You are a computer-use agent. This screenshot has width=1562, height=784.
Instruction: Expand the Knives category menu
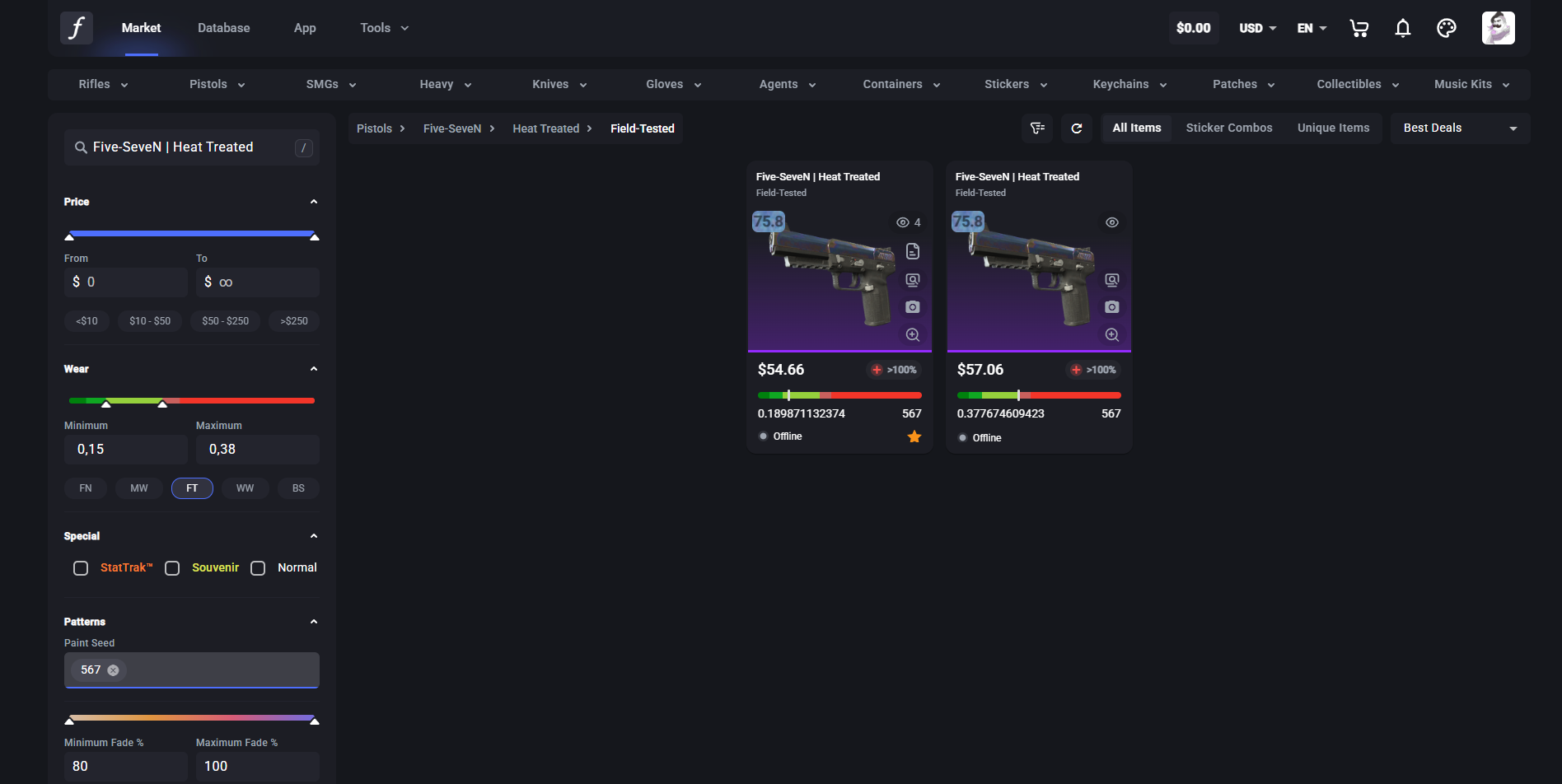click(x=559, y=85)
